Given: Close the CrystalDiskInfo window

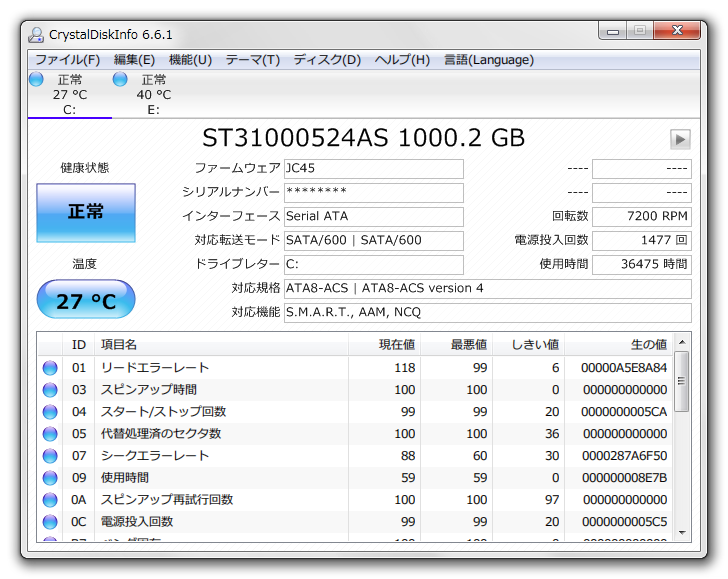Looking at the screenshot, I should point(677,31).
